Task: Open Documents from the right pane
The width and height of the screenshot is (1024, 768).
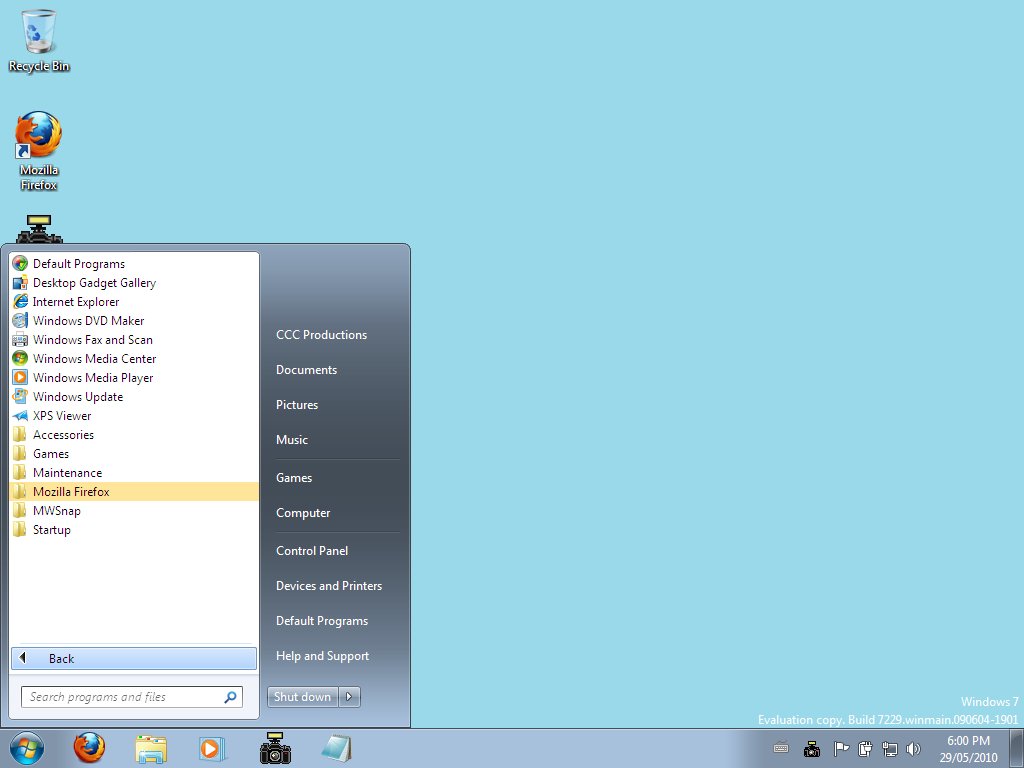Action: click(x=306, y=370)
